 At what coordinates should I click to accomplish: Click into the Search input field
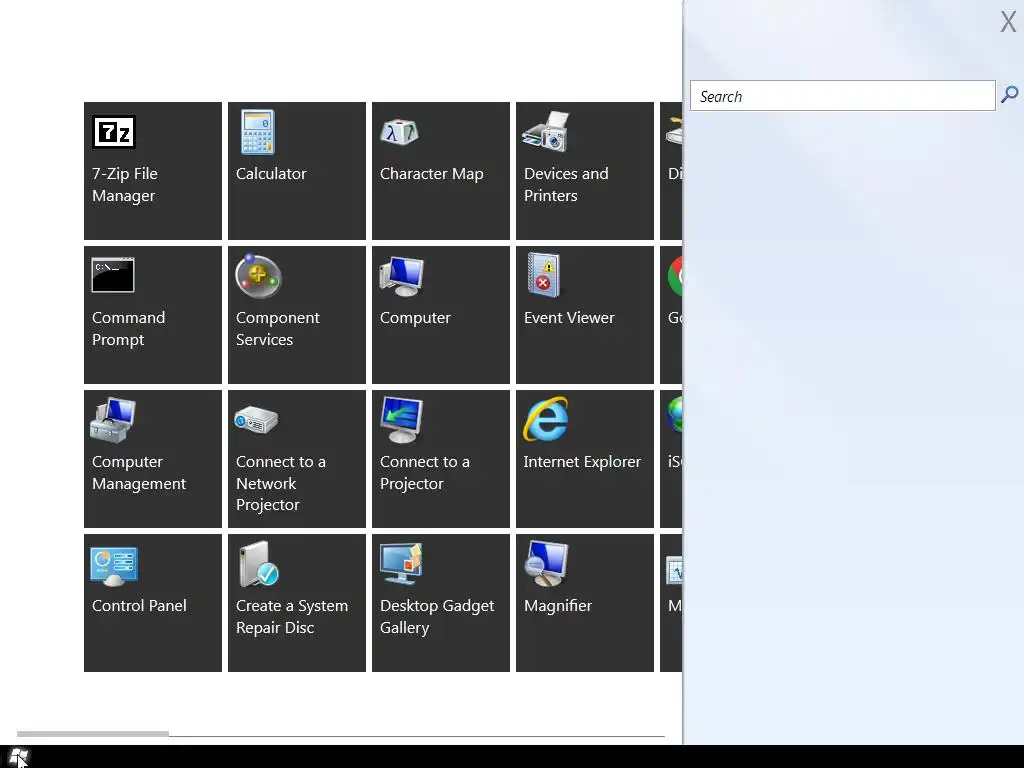coord(842,96)
